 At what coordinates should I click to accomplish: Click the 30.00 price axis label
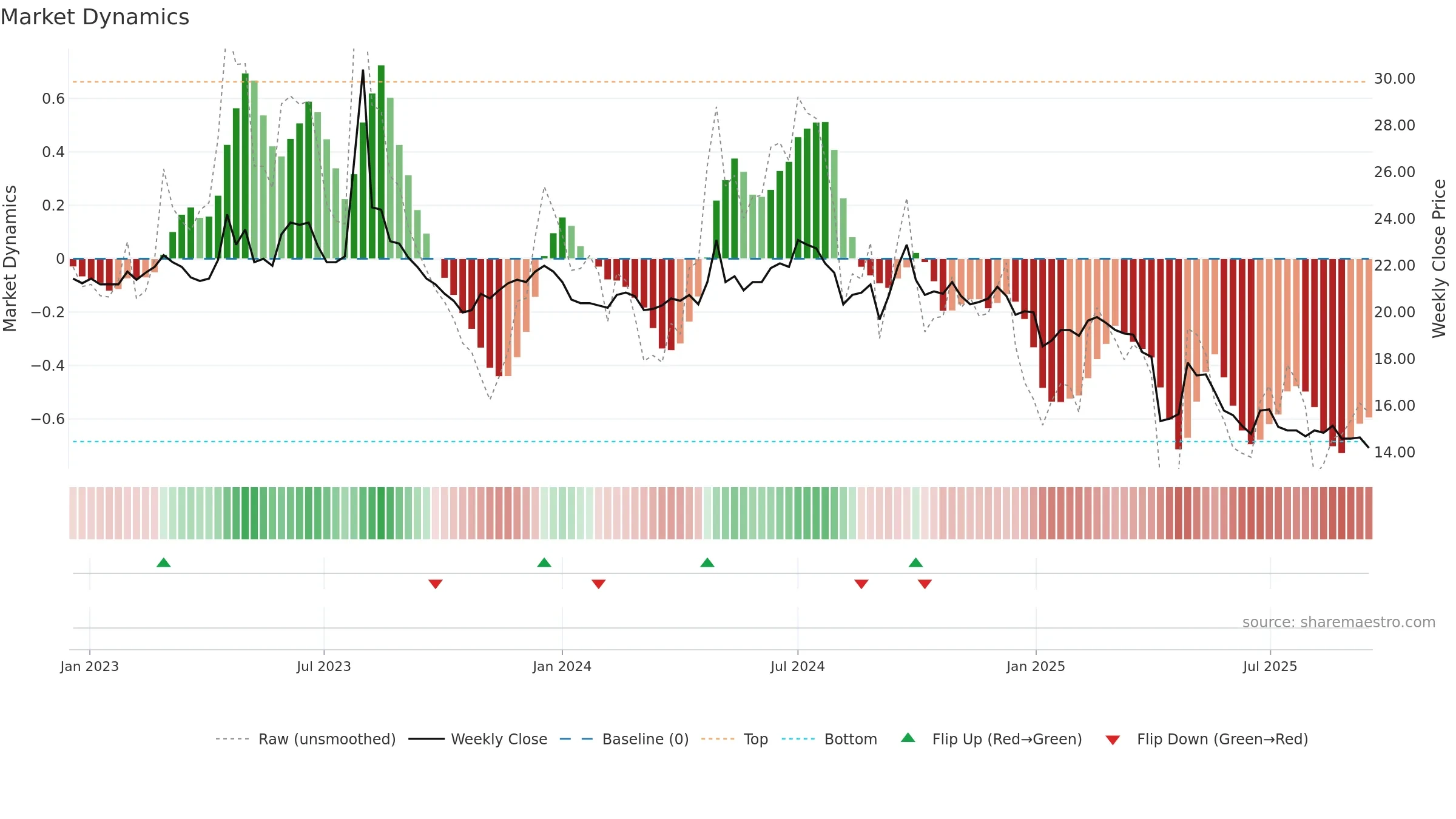[x=1395, y=79]
